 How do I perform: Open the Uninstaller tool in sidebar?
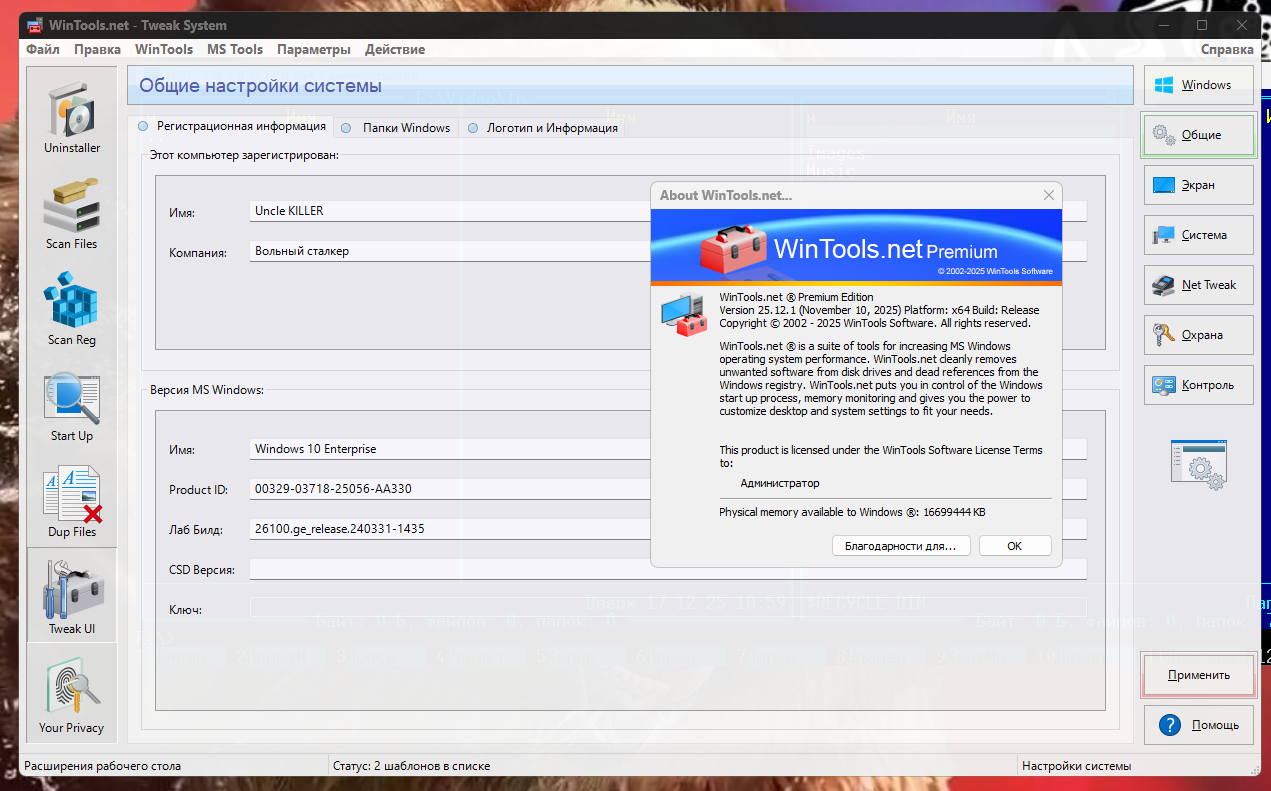(x=72, y=116)
